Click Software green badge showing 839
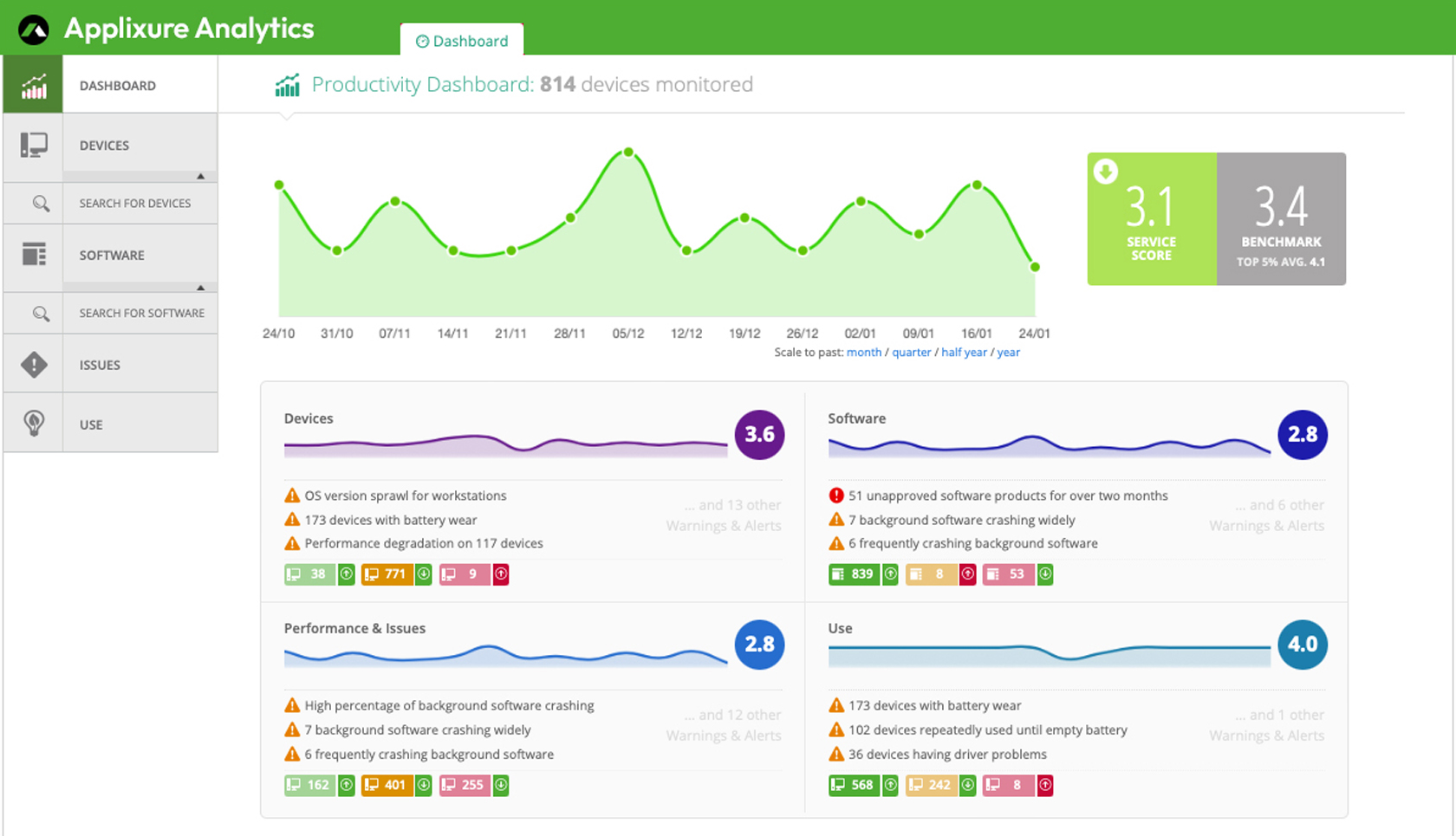This screenshot has height=836, width=1456. 855,574
